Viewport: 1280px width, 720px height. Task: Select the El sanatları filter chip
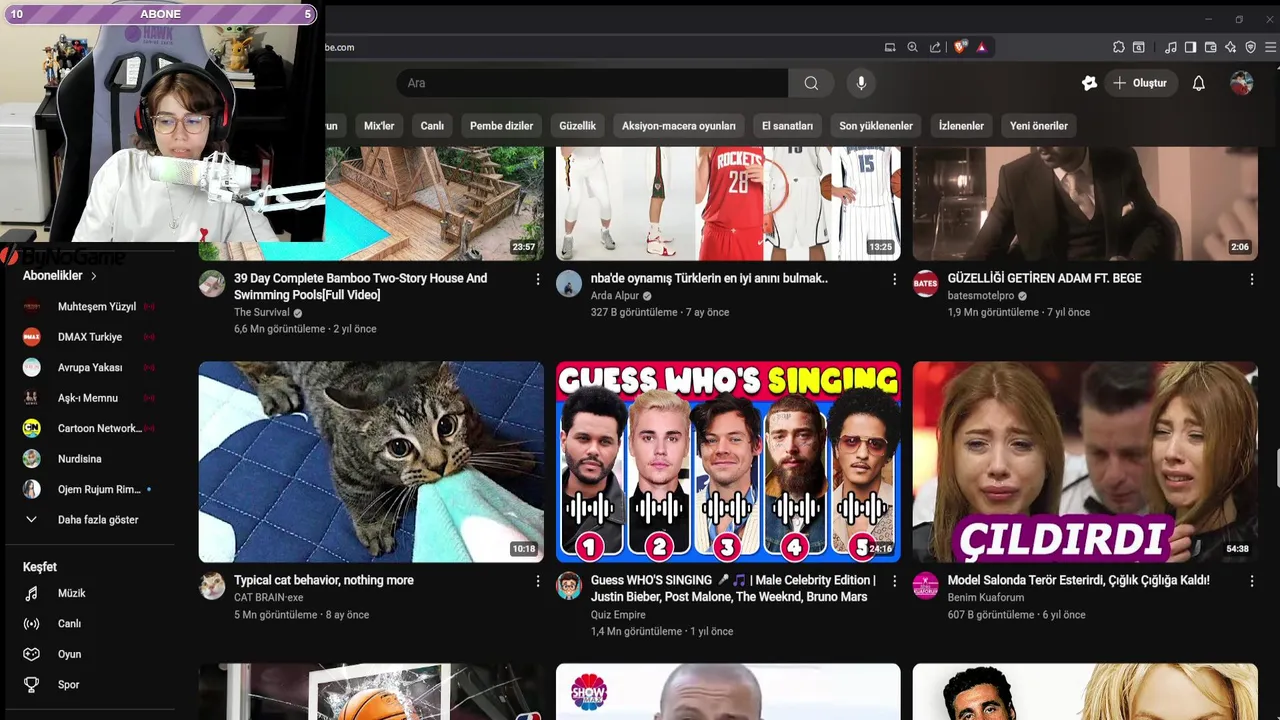787,126
